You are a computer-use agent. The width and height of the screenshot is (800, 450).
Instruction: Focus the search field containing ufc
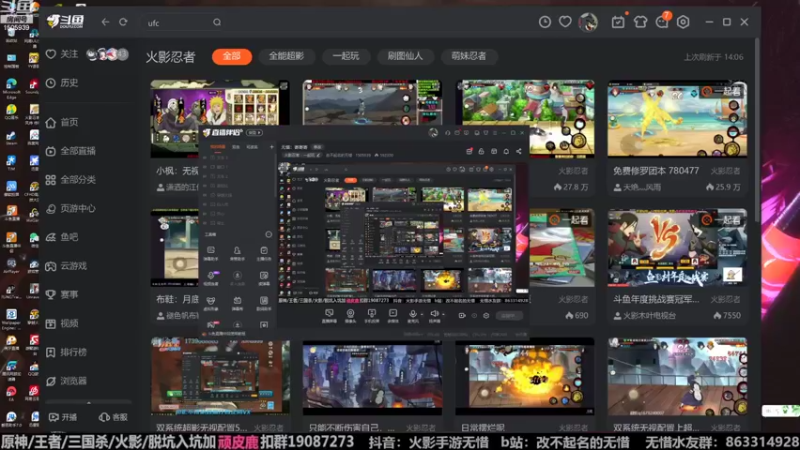point(184,22)
